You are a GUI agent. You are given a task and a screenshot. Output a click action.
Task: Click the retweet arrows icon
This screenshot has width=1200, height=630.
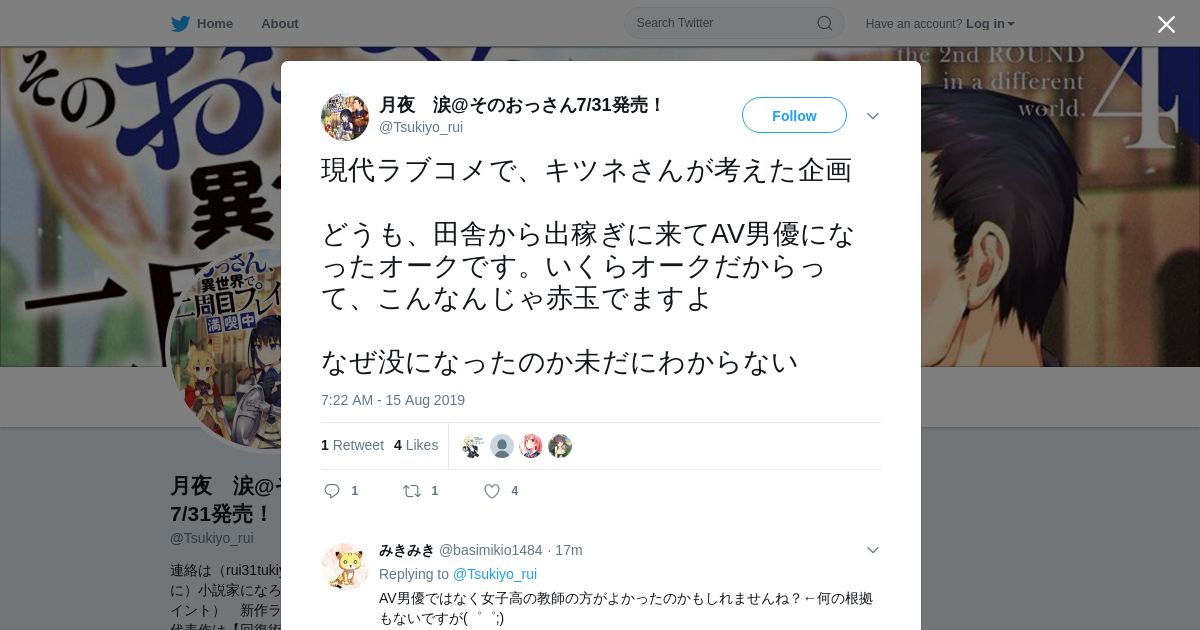412,491
